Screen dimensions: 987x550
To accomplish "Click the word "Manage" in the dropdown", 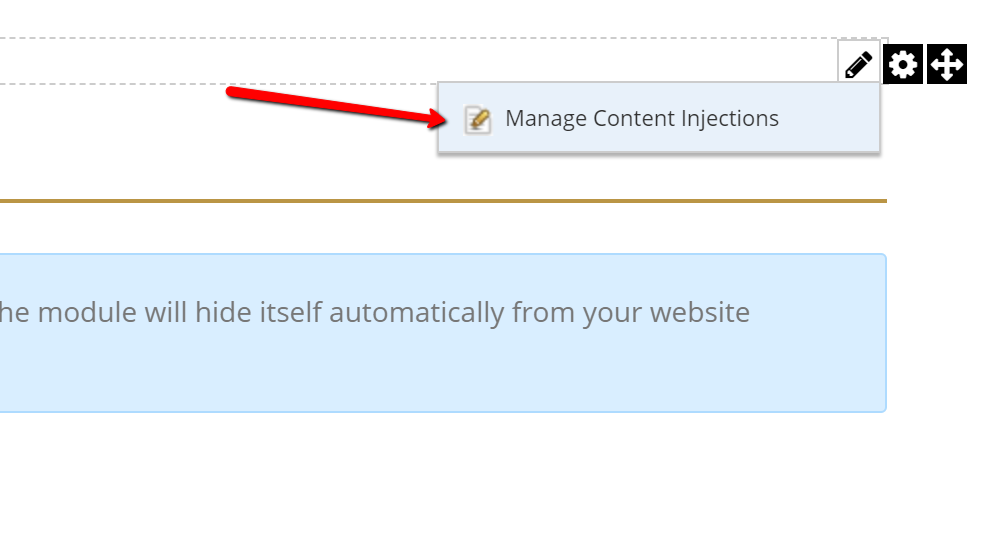I will coord(546,119).
